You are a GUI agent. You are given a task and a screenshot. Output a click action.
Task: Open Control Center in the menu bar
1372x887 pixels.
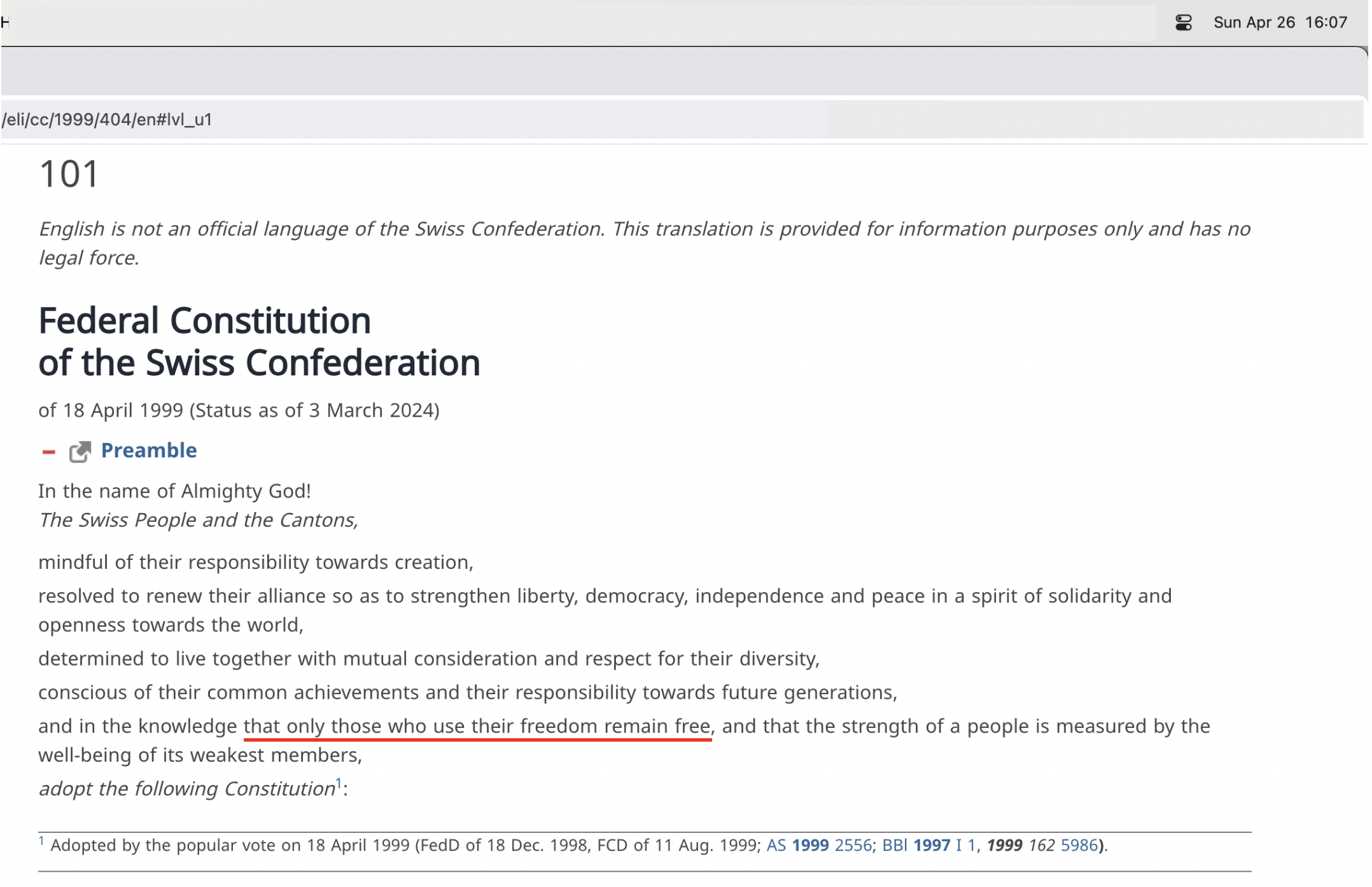1183,23
